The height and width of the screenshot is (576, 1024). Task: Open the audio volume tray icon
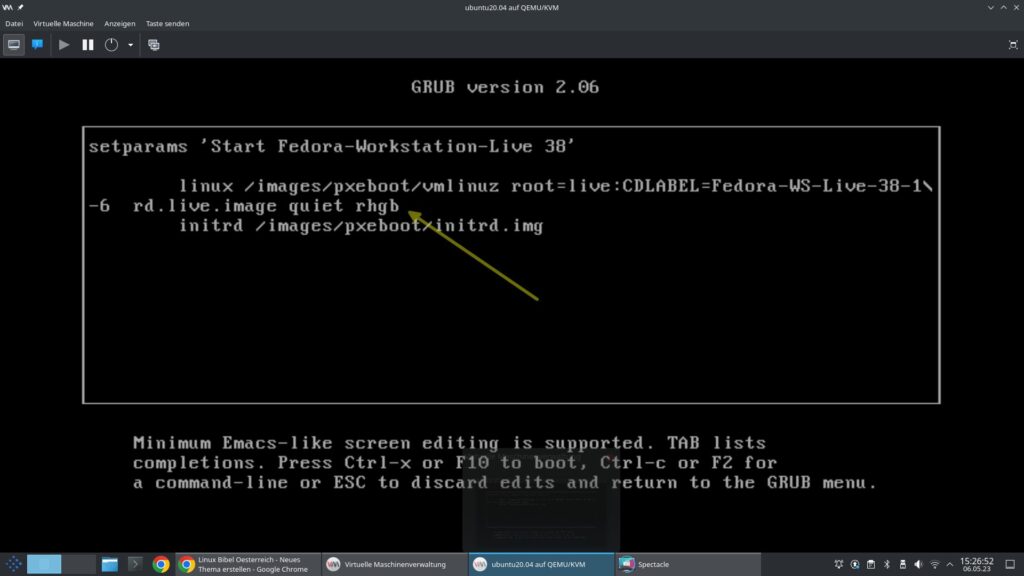click(919, 564)
